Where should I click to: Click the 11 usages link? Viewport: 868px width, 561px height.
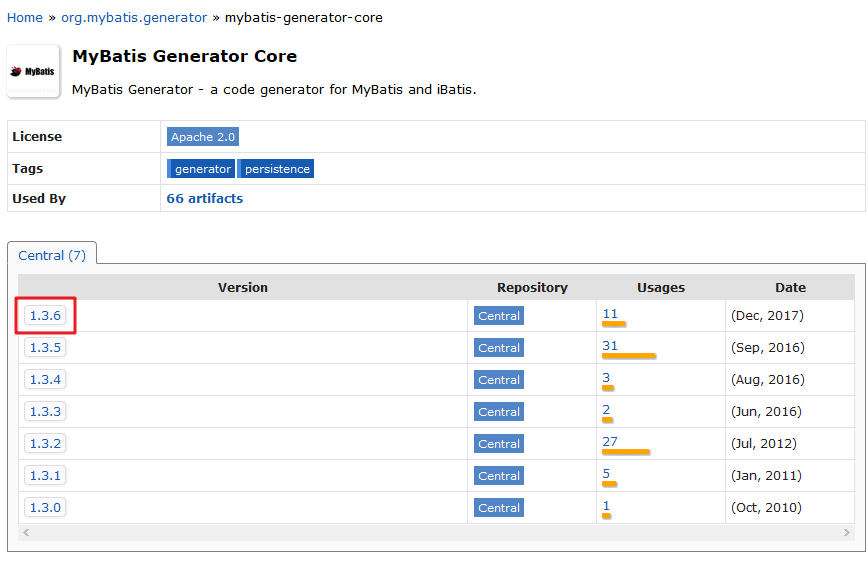(x=610, y=313)
